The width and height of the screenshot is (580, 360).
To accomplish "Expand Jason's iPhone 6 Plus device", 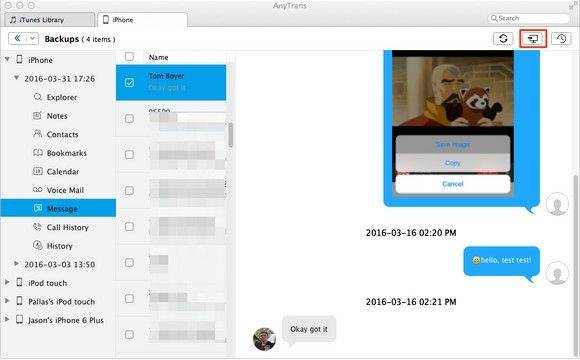I will [x=7, y=319].
